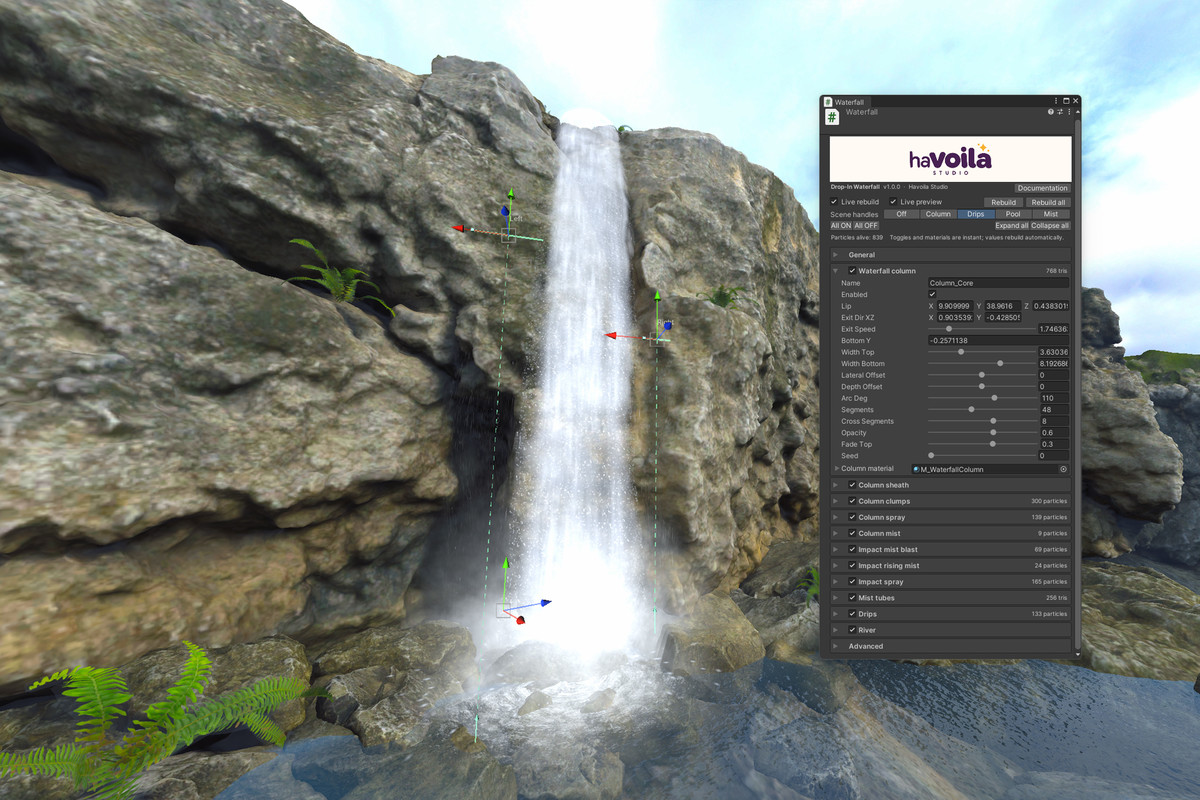Click the Havoila Studio logo banner

point(951,159)
